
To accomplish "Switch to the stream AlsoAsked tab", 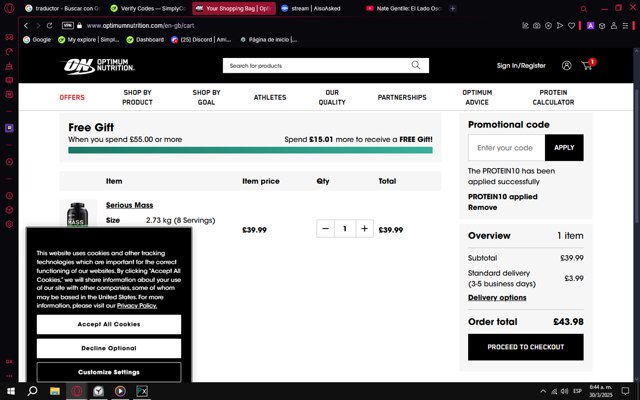I will click(316, 8).
